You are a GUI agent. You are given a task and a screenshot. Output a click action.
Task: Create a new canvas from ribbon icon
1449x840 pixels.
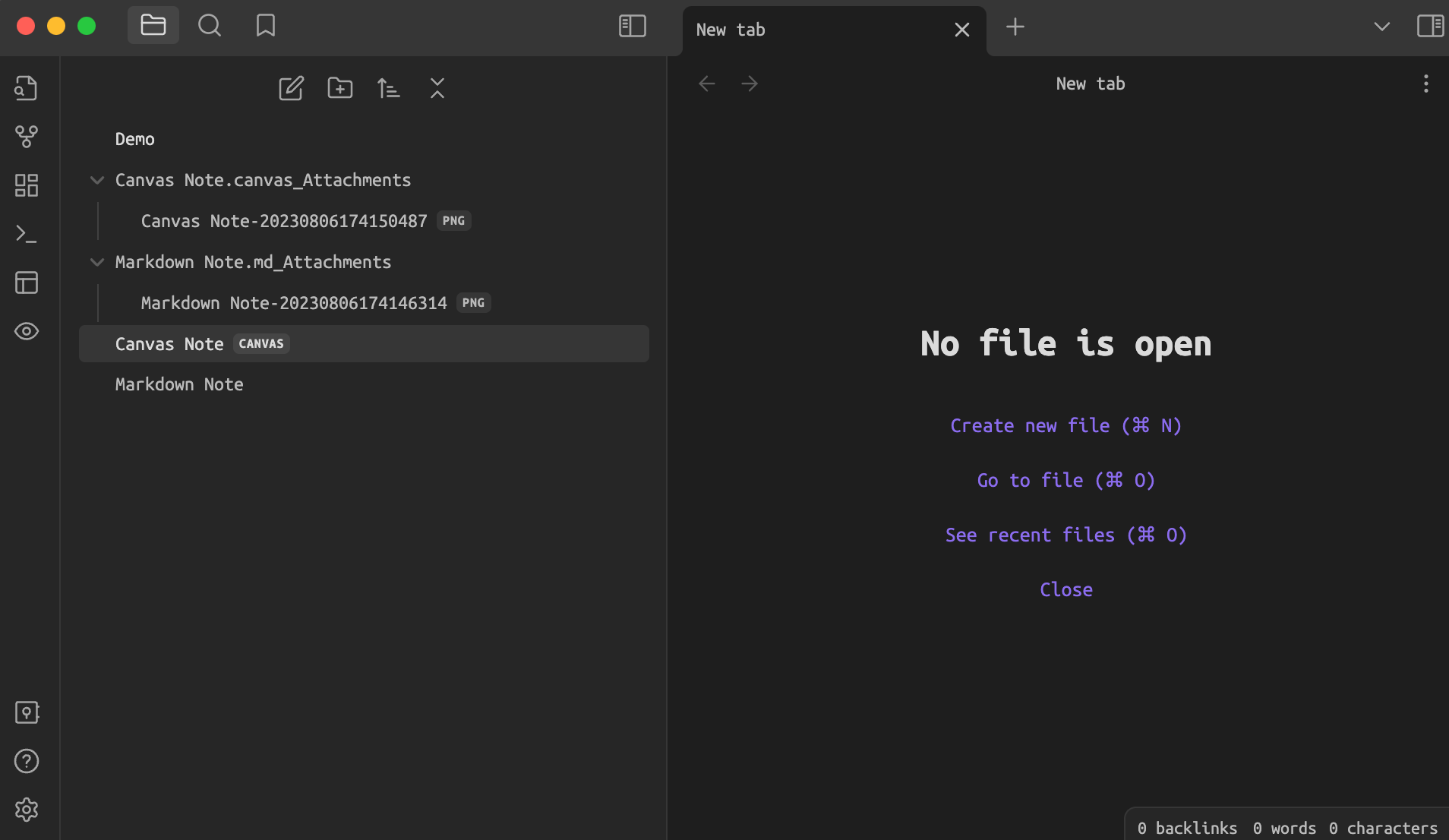click(x=27, y=185)
